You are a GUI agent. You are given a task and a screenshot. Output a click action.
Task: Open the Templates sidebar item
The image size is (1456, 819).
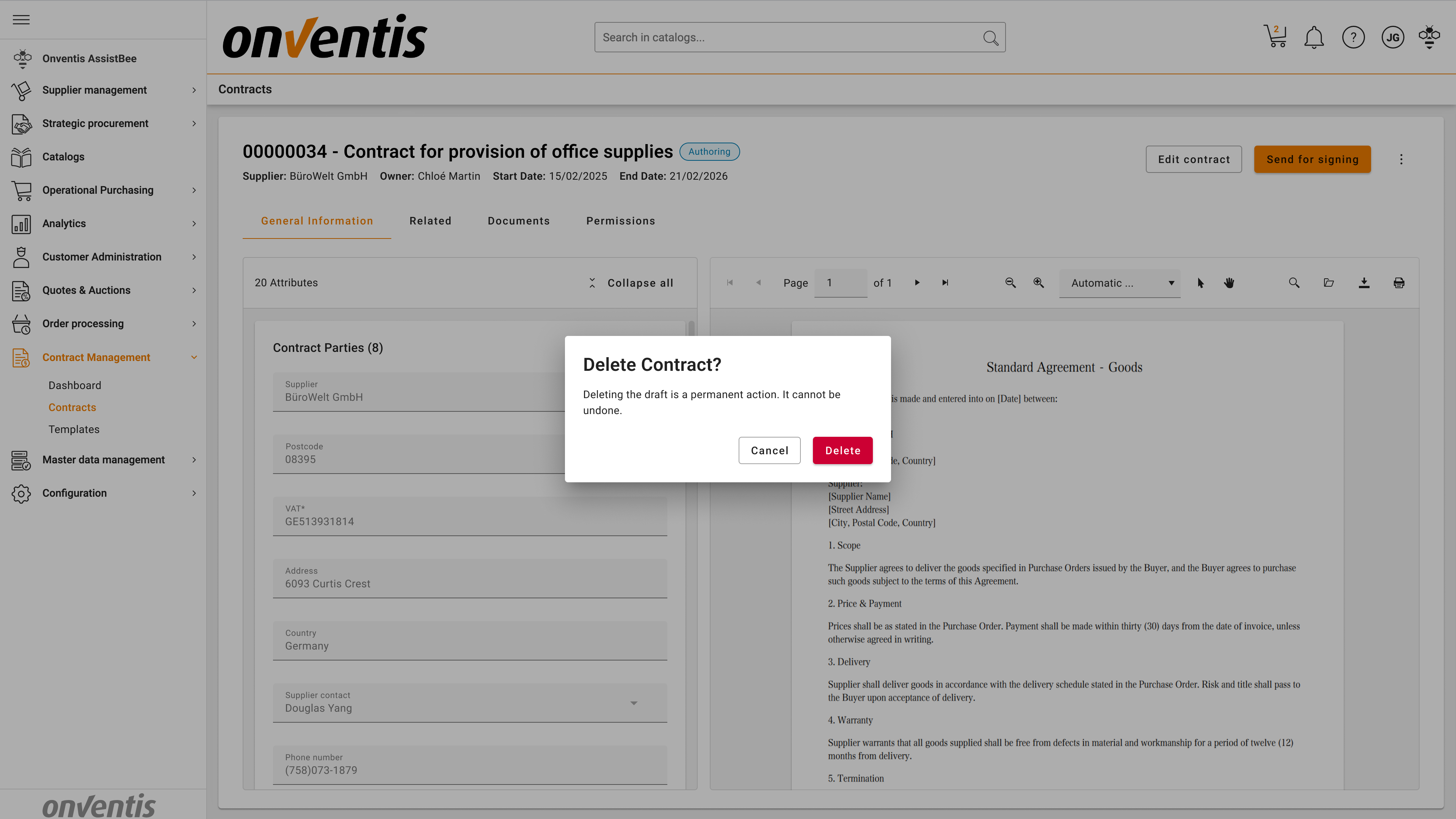[x=74, y=430]
